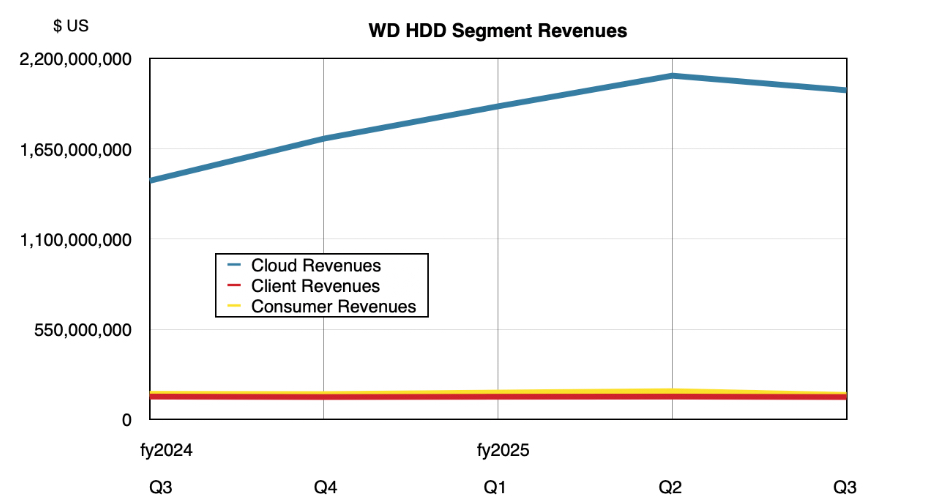The image size is (950, 503).
Task: Click the fy2024 x-axis label
Action: [x=167, y=450]
